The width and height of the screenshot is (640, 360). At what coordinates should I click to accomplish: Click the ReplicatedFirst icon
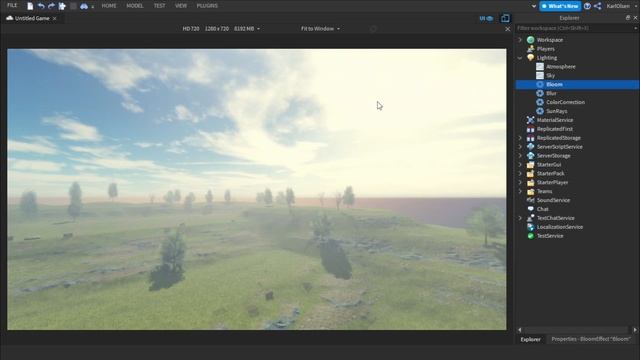point(531,129)
